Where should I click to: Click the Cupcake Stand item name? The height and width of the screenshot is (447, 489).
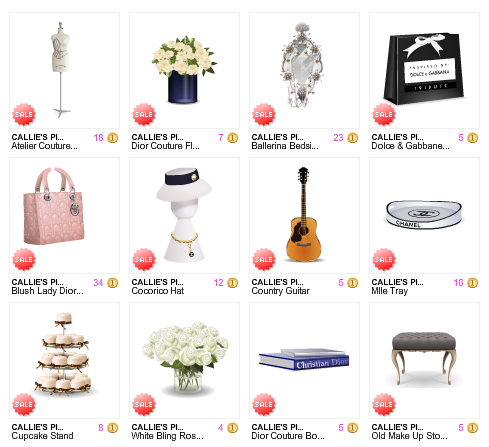[42, 436]
